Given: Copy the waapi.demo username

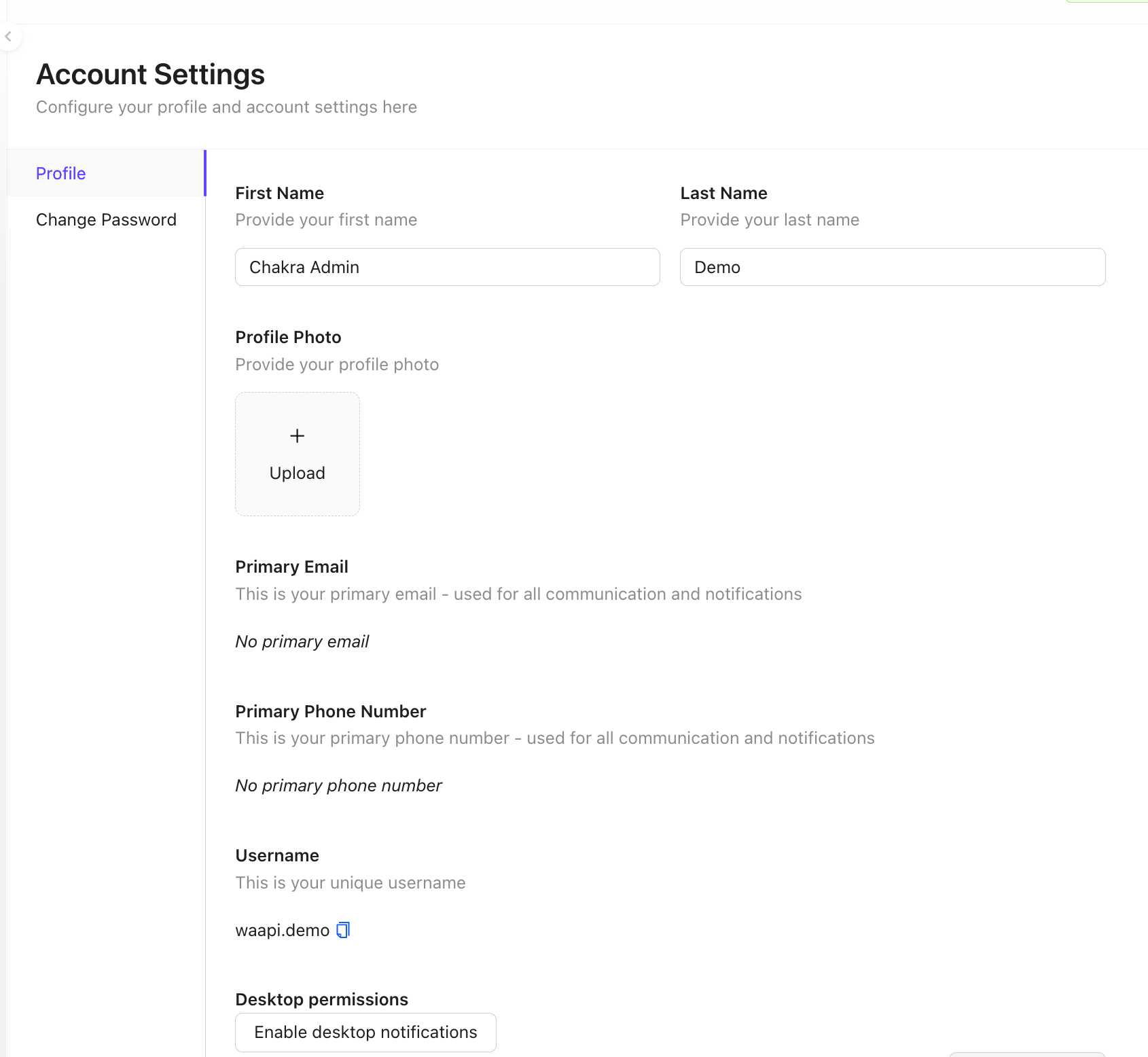Looking at the screenshot, I should (343, 930).
